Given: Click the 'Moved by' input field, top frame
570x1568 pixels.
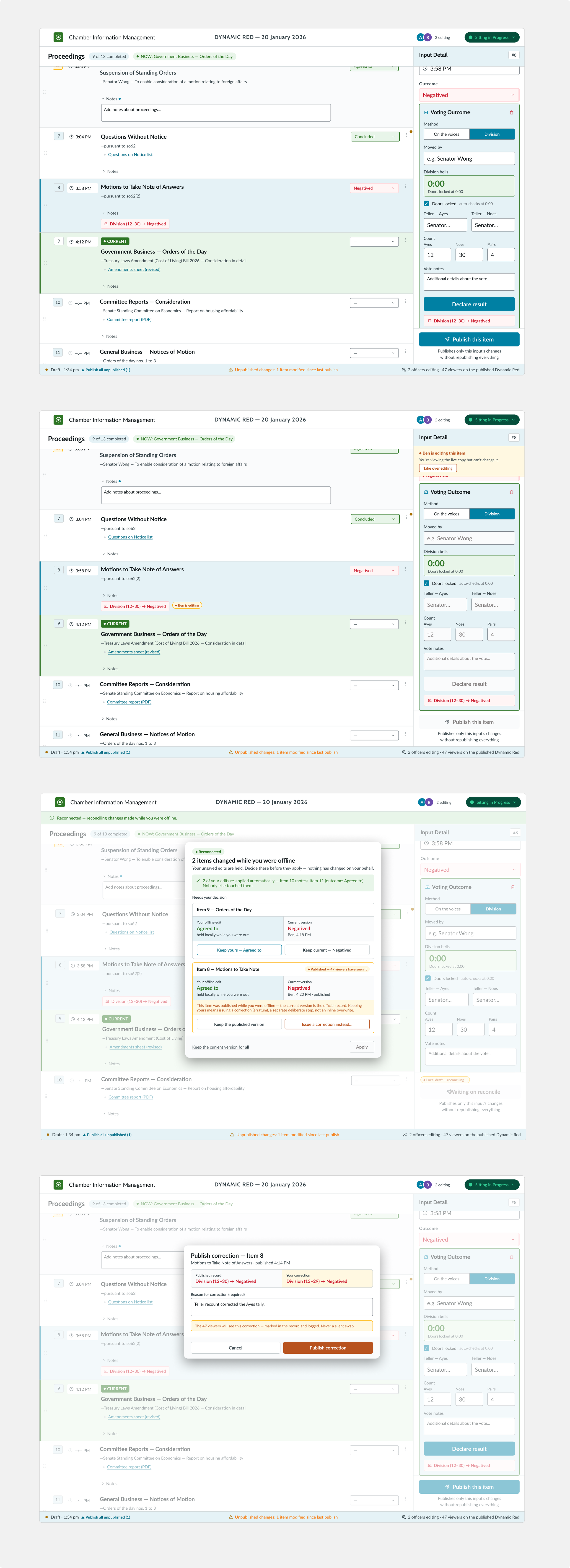Looking at the screenshot, I should click(469, 158).
